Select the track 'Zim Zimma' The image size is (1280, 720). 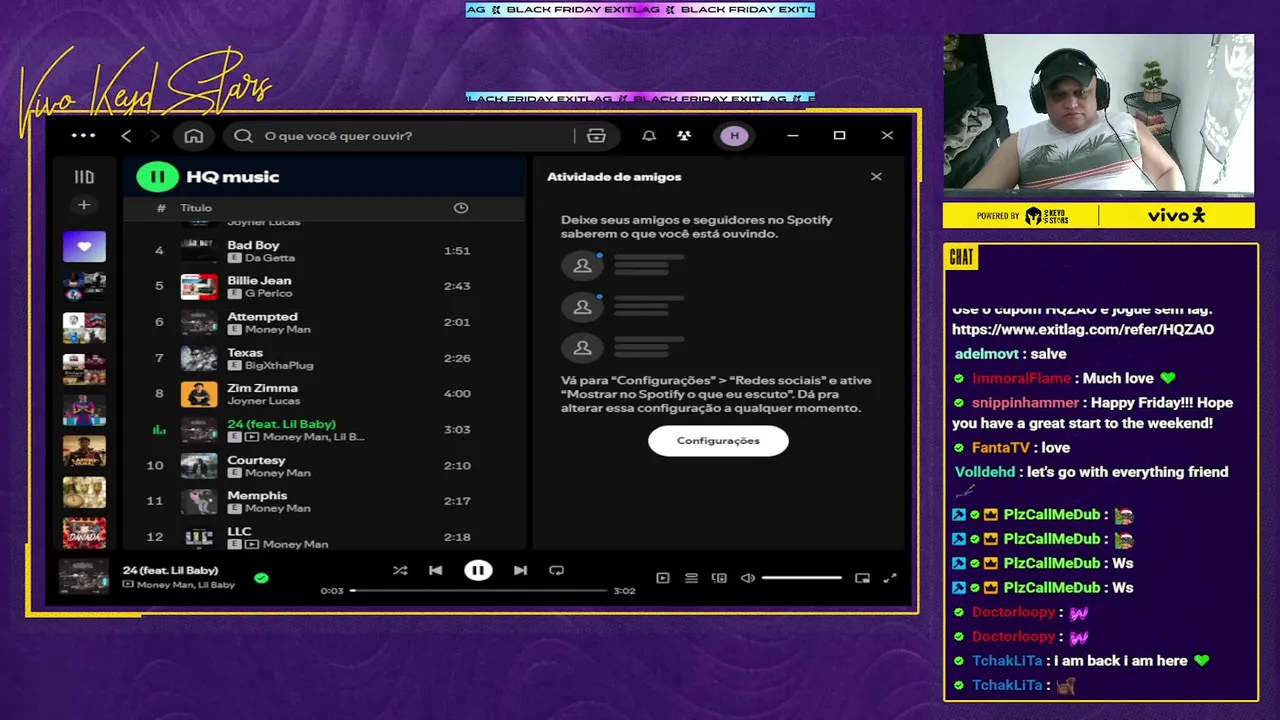click(x=262, y=388)
